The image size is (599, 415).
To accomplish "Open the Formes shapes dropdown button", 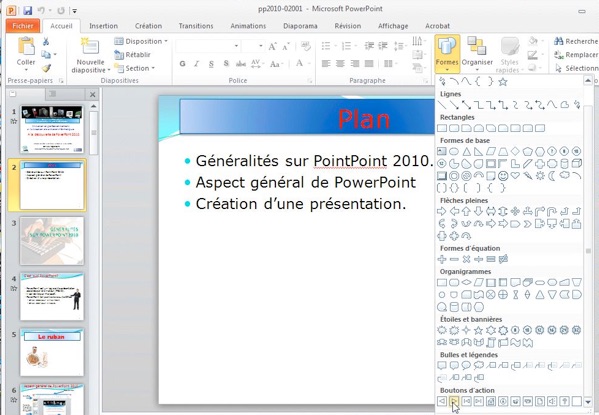I will (447, 54).
